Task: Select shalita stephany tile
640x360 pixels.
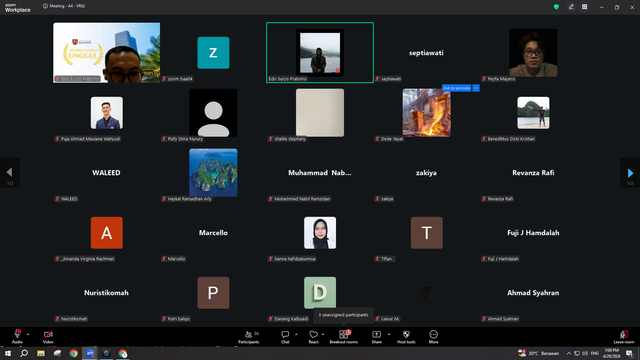Action: (x=320, y=113)
